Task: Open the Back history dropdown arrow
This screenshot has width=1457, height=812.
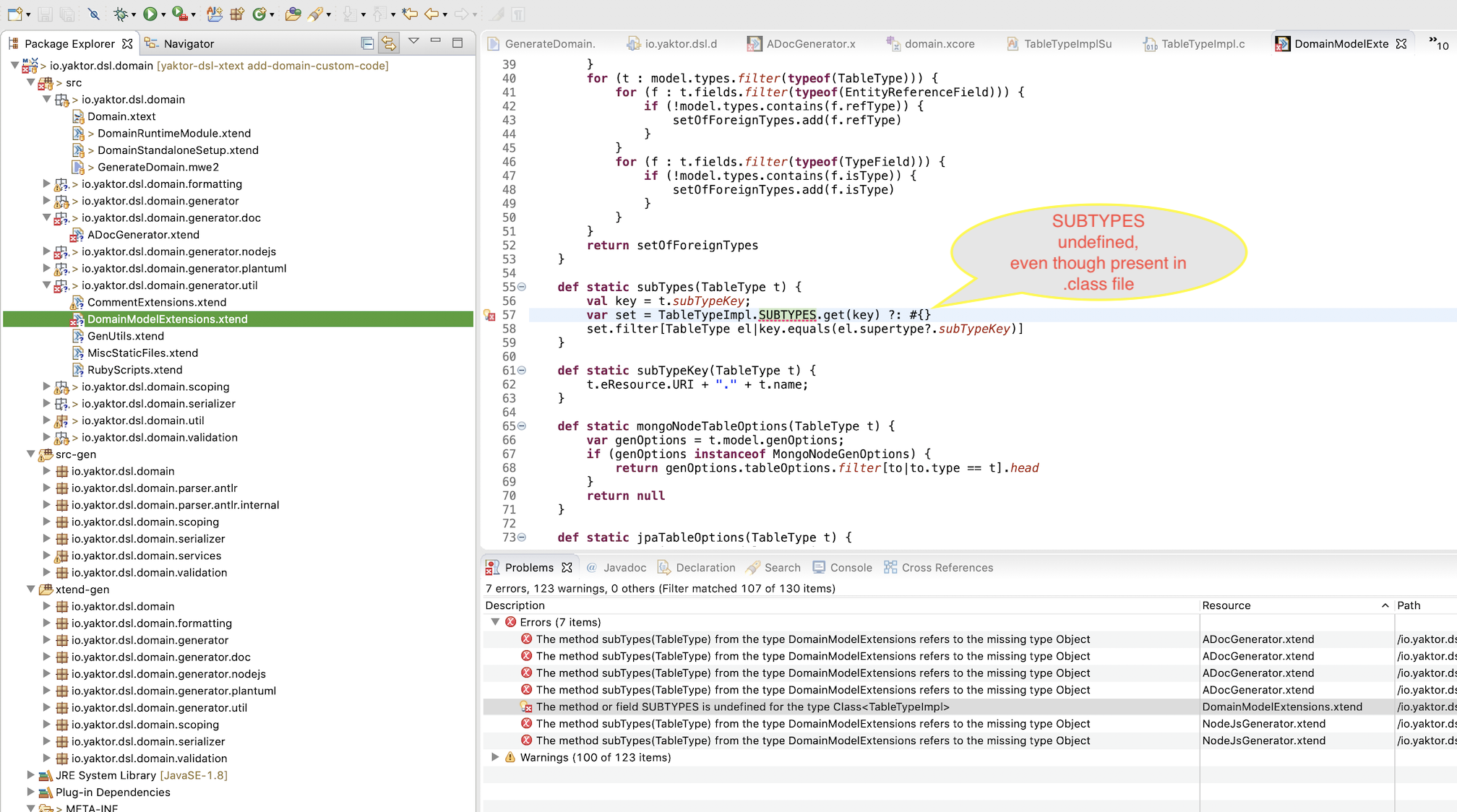Action: (444, 14)
